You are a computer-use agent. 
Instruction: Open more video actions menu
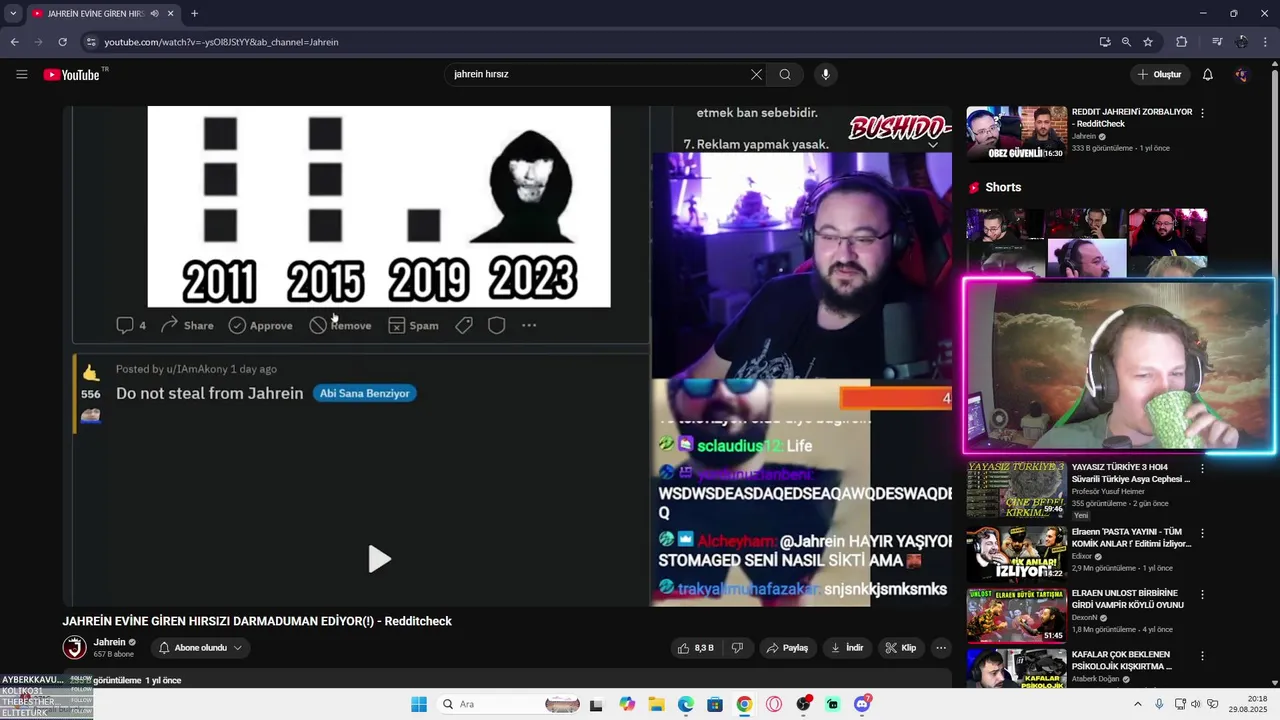(941, 648)
